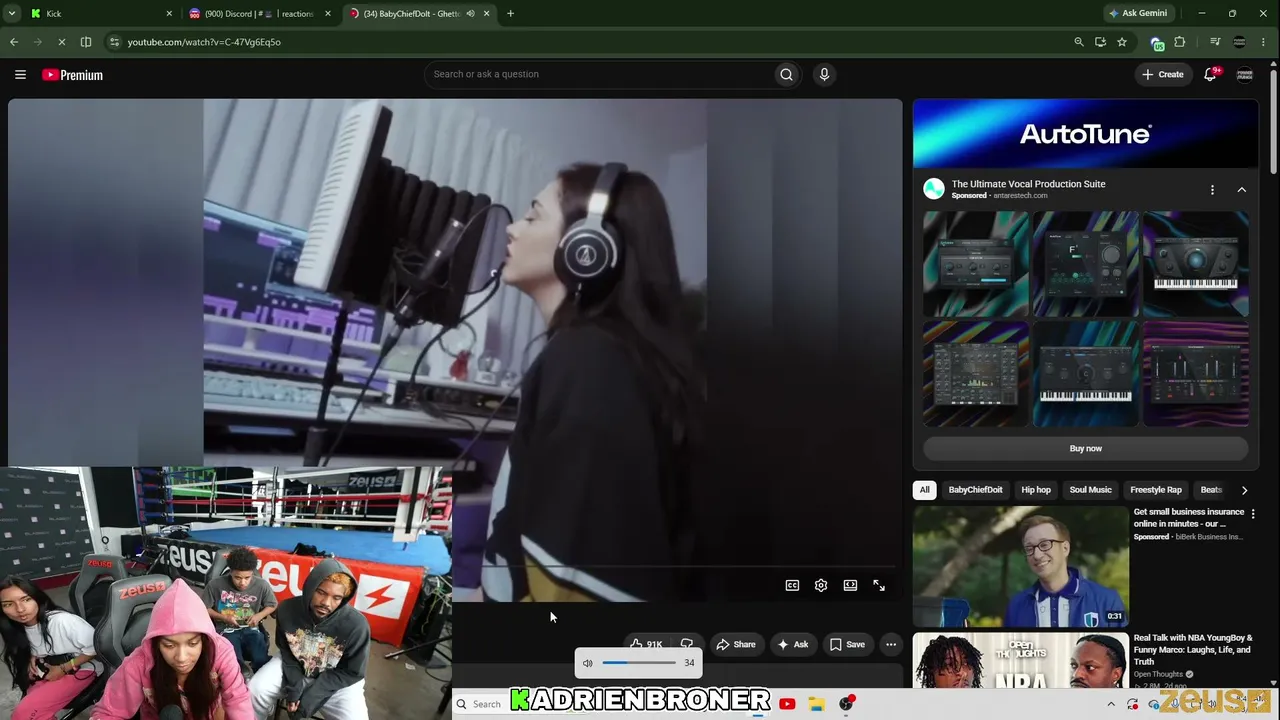Save the video to a playlist
The height and width of the screenshot is (720, 1280).
847,645
